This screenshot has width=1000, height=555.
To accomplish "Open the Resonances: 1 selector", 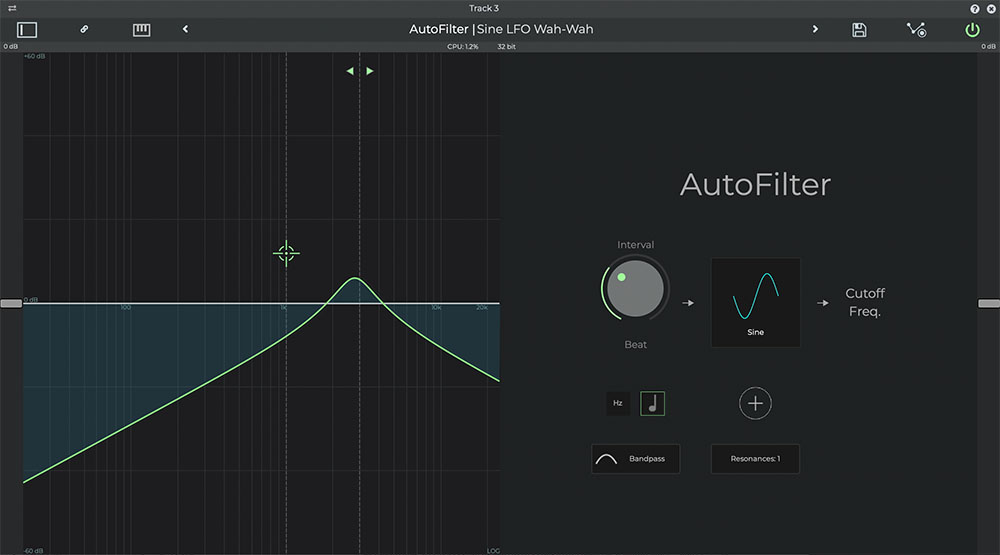I will pyautogui.click(x=755, y=459).
